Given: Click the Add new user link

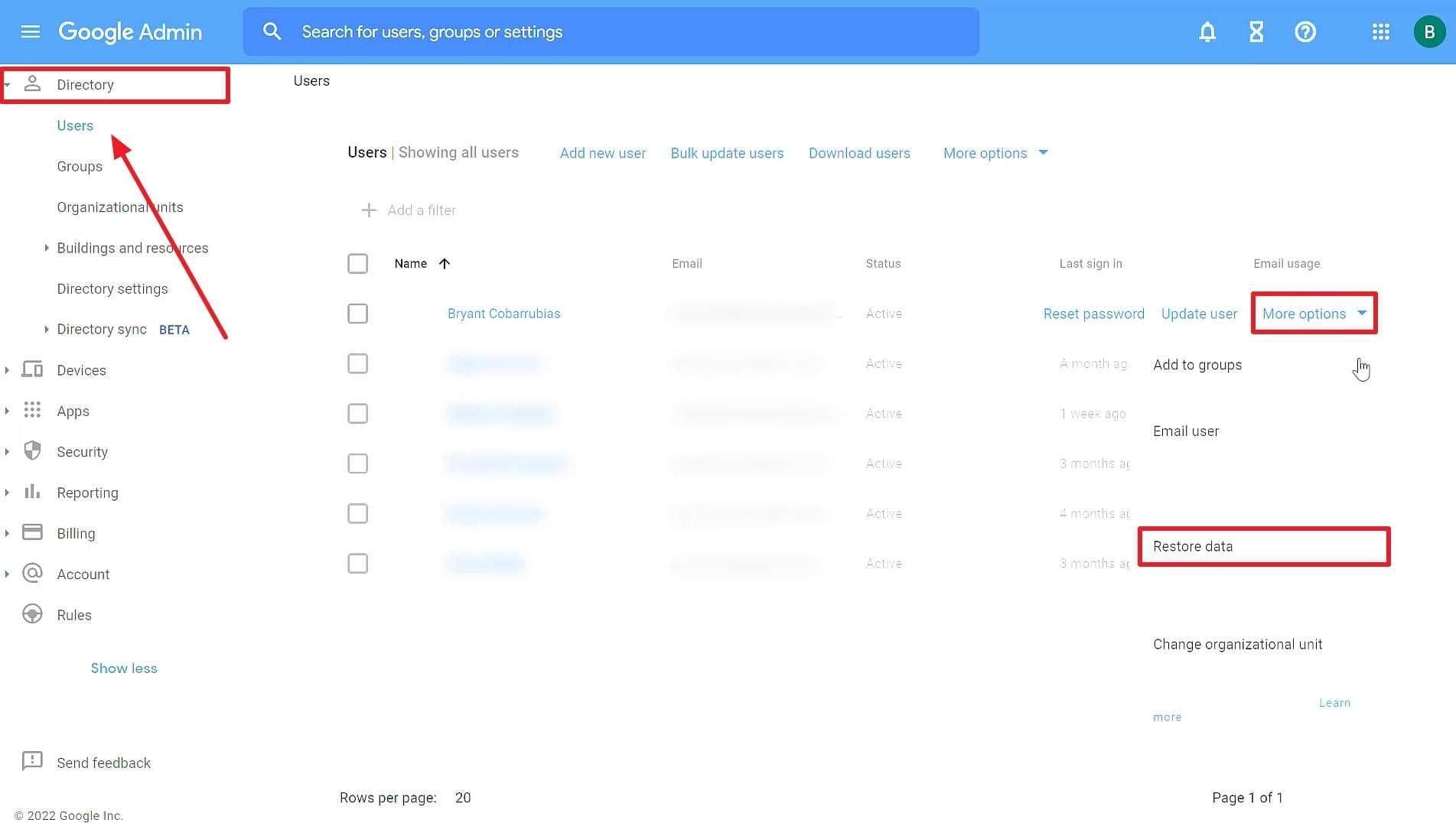Looking at the screenshot, I should click(602, 153).
